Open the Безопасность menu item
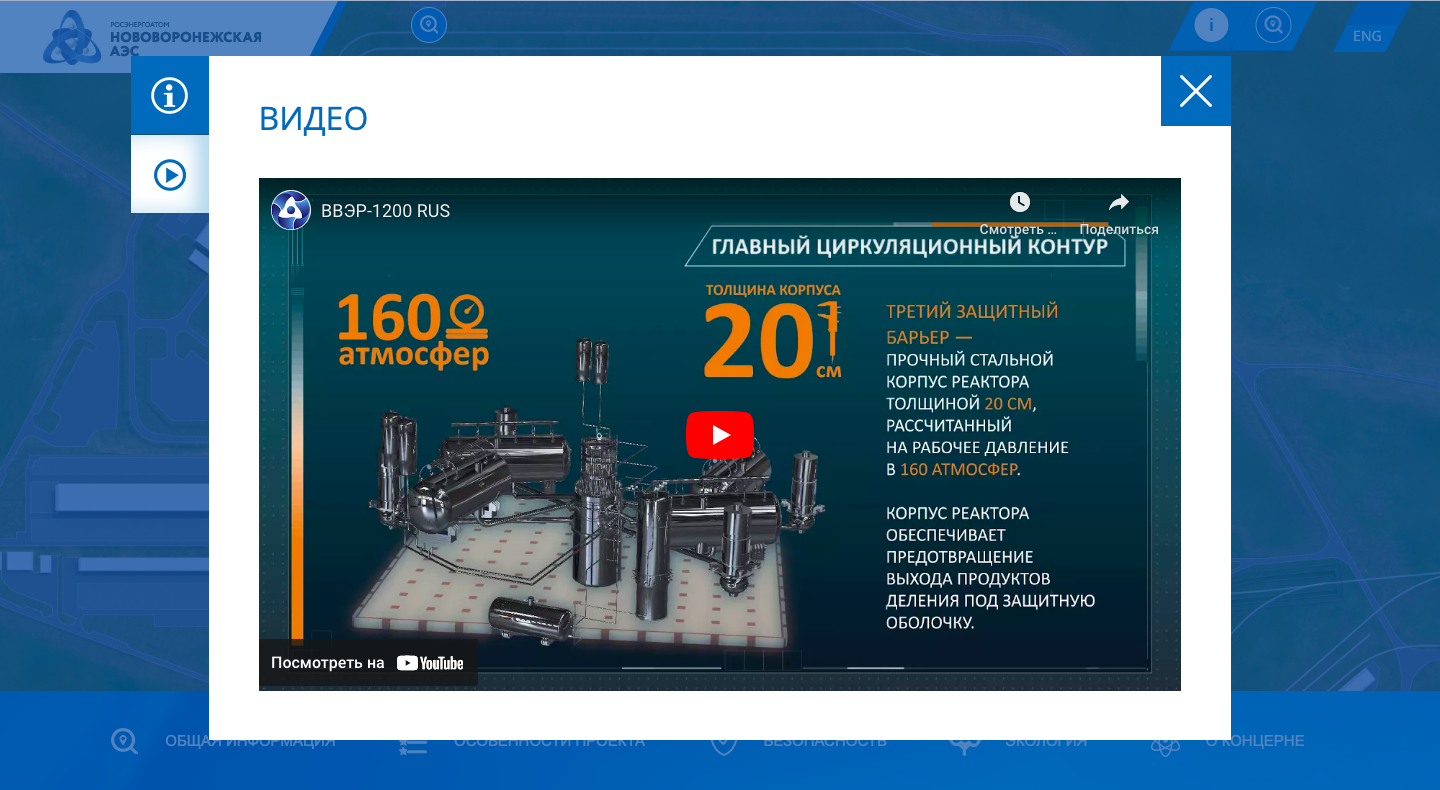Image resolution: width=1440 pixels, height=790 pixels. [824, 742]
